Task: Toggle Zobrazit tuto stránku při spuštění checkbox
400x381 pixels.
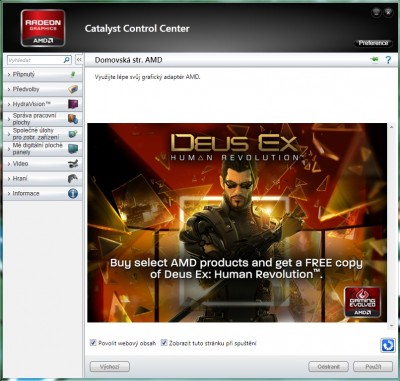Action: click(x=164, y=342)
